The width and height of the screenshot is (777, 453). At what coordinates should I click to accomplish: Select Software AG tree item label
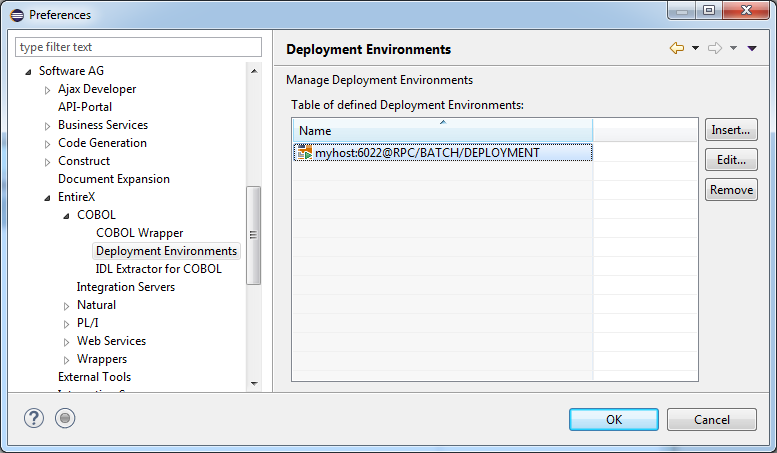point(71,71)
